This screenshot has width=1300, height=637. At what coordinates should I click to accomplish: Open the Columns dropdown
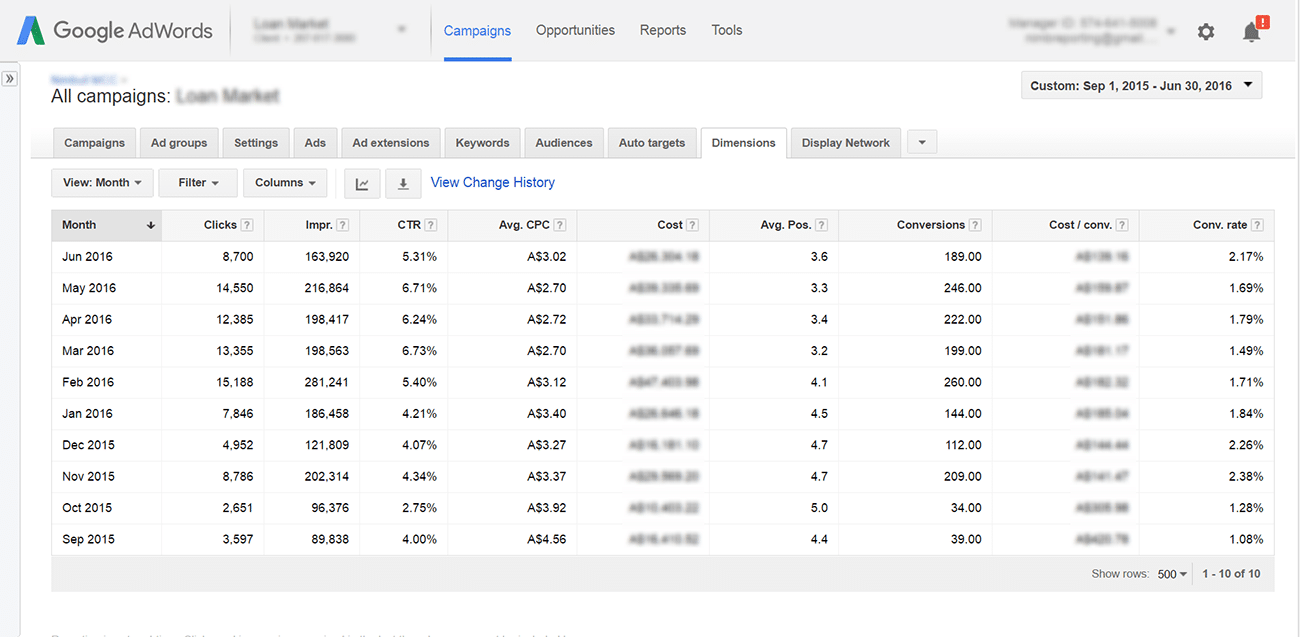coord(285,183)
